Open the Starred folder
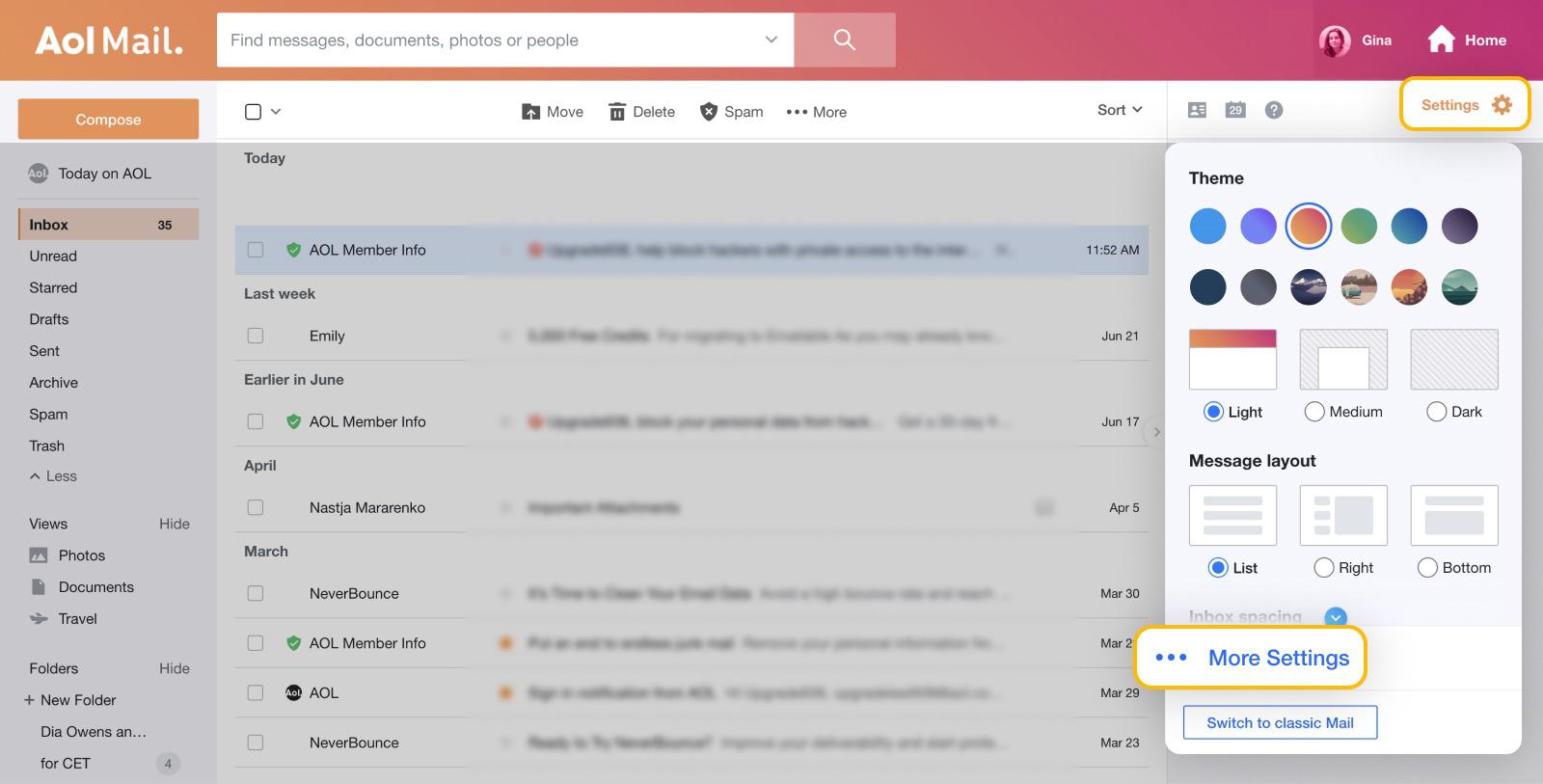This screenshot has width=1543, height=784. tap(53, 288)
